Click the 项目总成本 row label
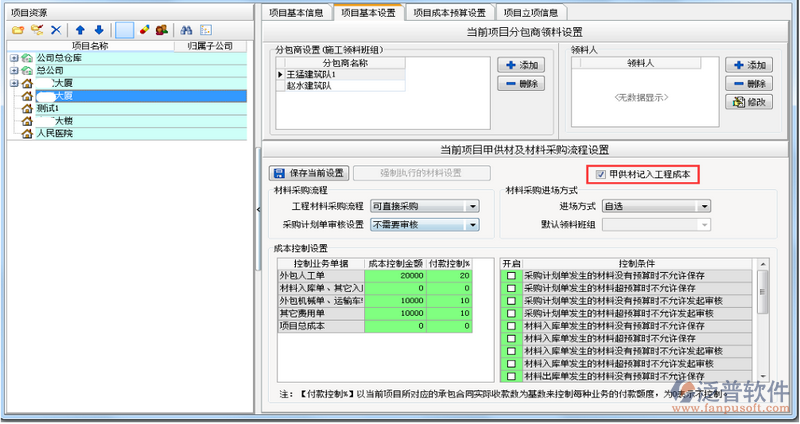Screen dimensions: 800x424 tap(321, 326)
